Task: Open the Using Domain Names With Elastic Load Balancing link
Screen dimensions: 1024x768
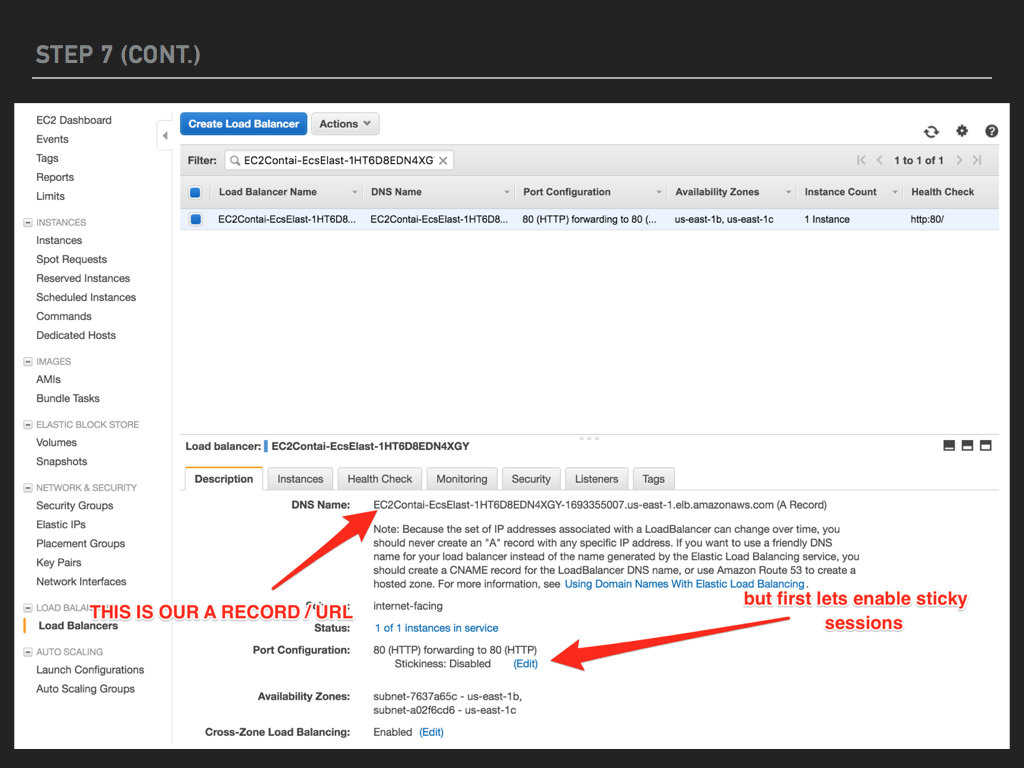Action: point(684,584)
